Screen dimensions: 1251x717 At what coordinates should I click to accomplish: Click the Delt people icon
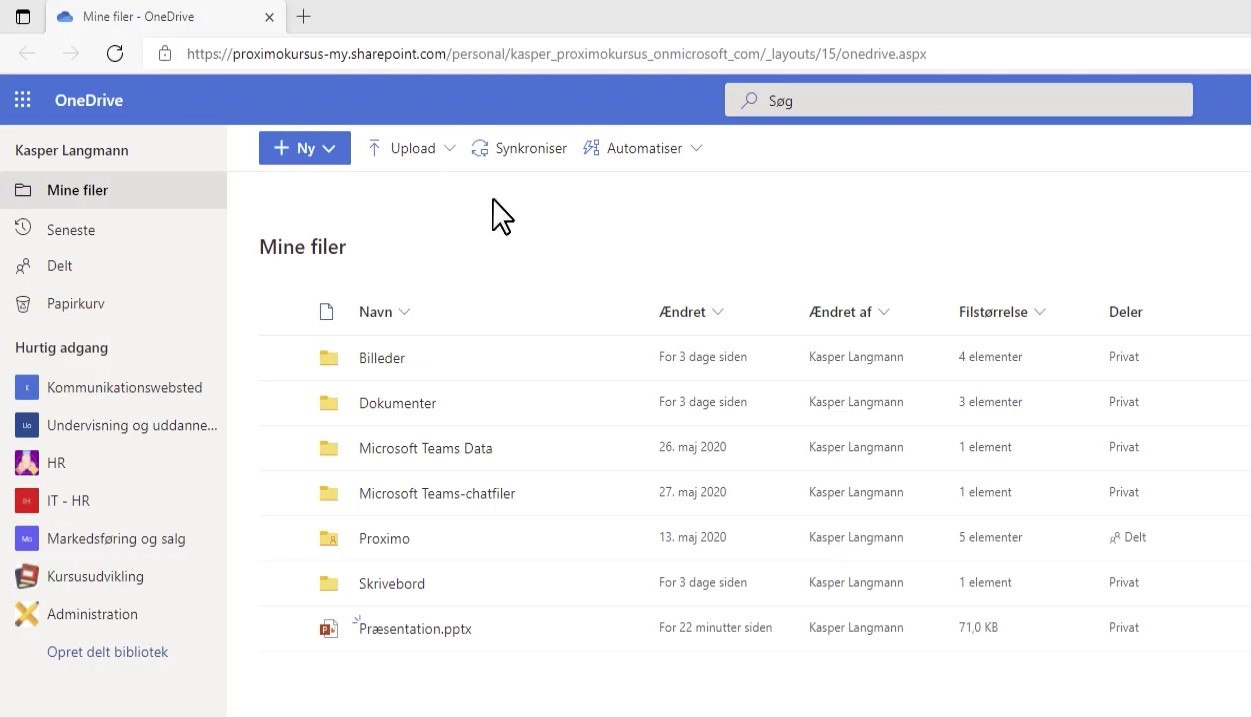click(x=23, y=266)
